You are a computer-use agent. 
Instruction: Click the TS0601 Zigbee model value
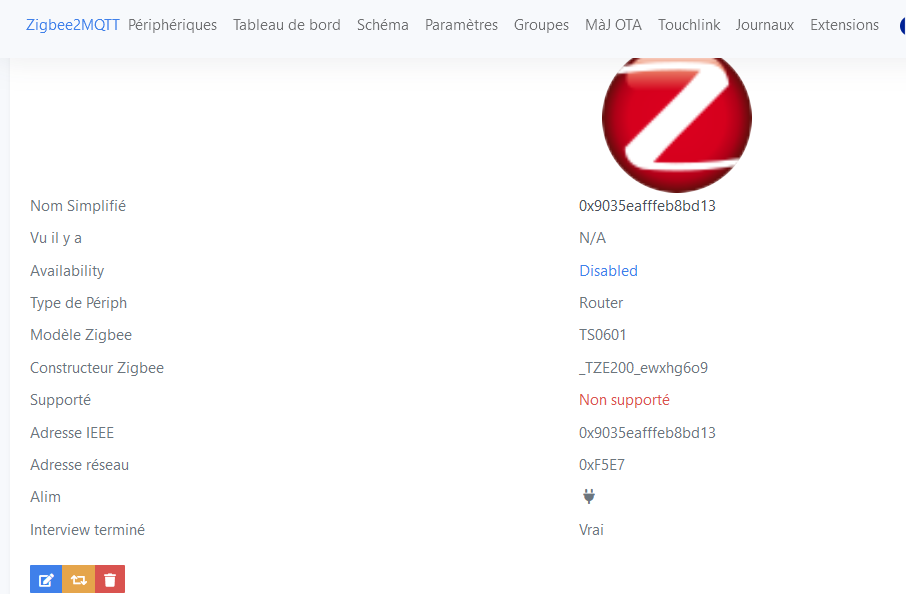coord(603,335)
